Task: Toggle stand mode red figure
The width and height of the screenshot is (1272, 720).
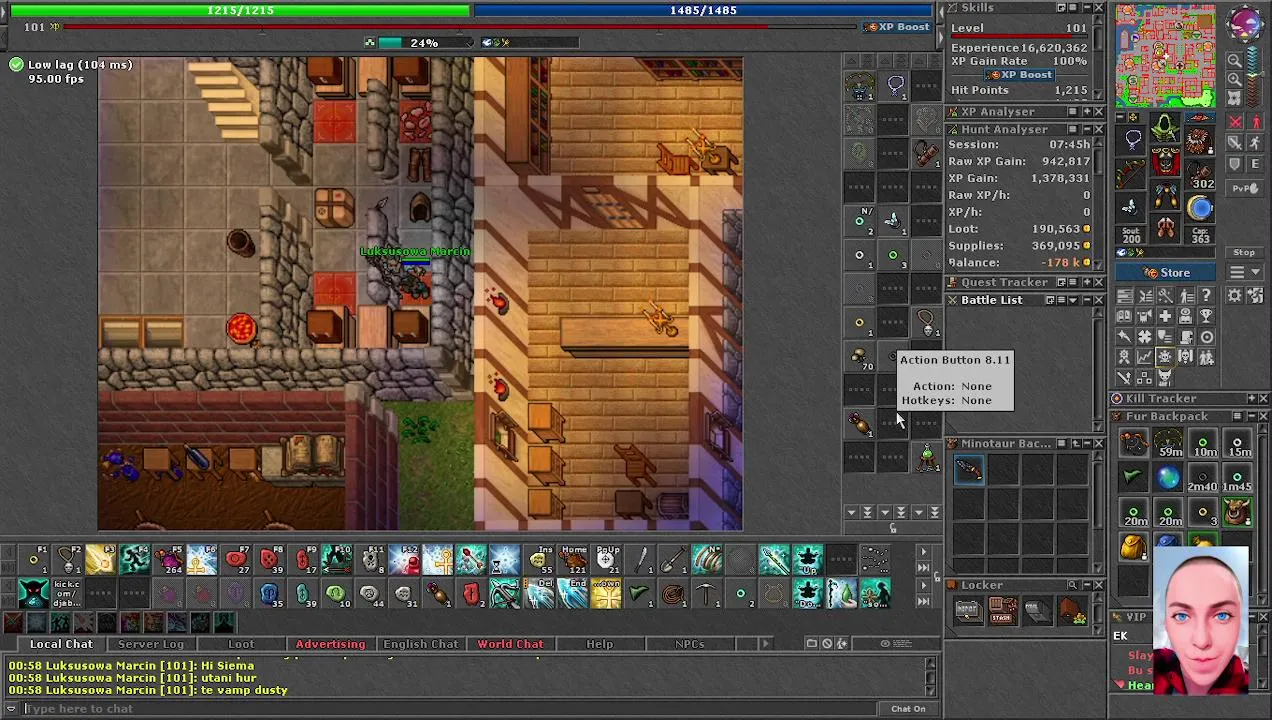Action: point(1255,121)
